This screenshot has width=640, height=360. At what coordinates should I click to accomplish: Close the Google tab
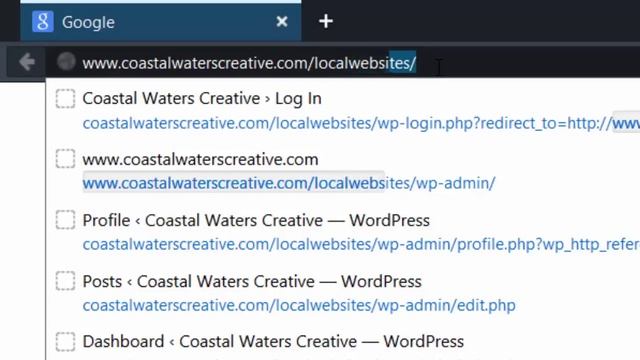[x=282, y=21]
